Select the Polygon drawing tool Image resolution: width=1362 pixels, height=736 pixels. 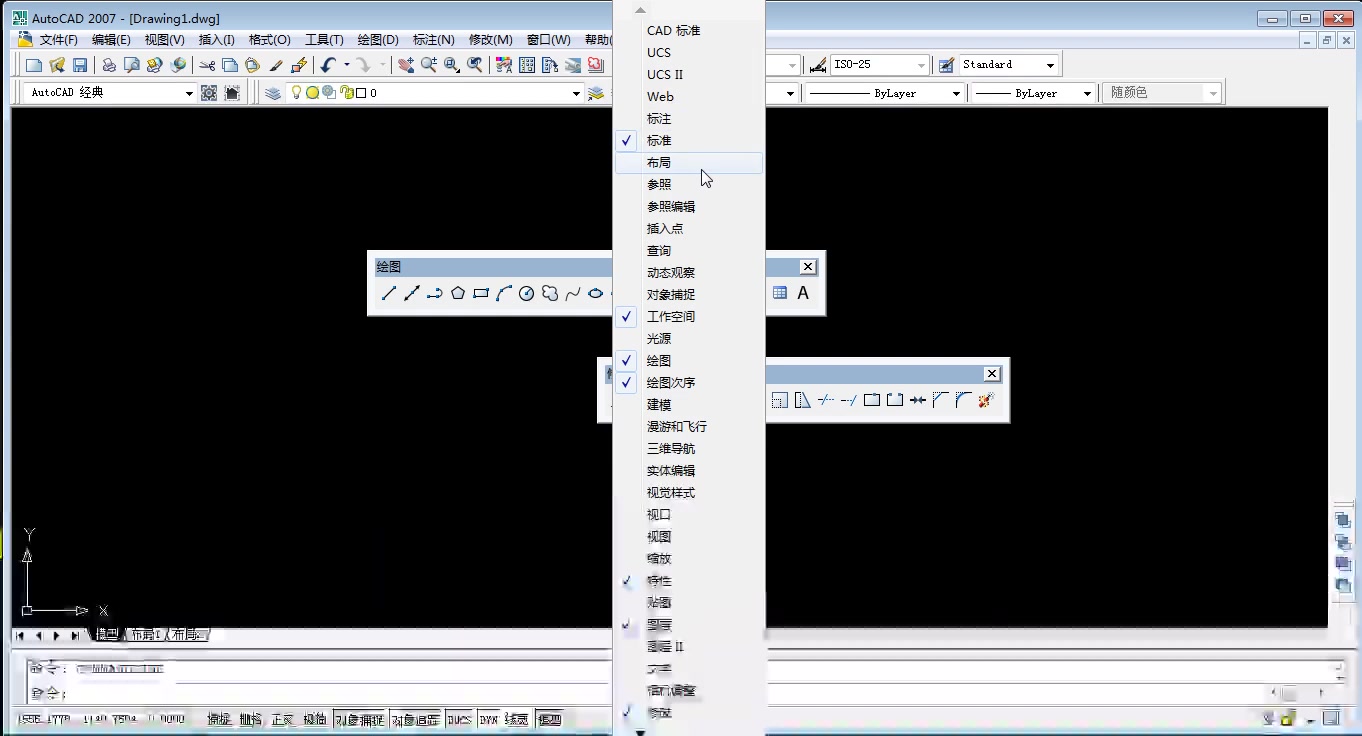click(x=459, y=293)
